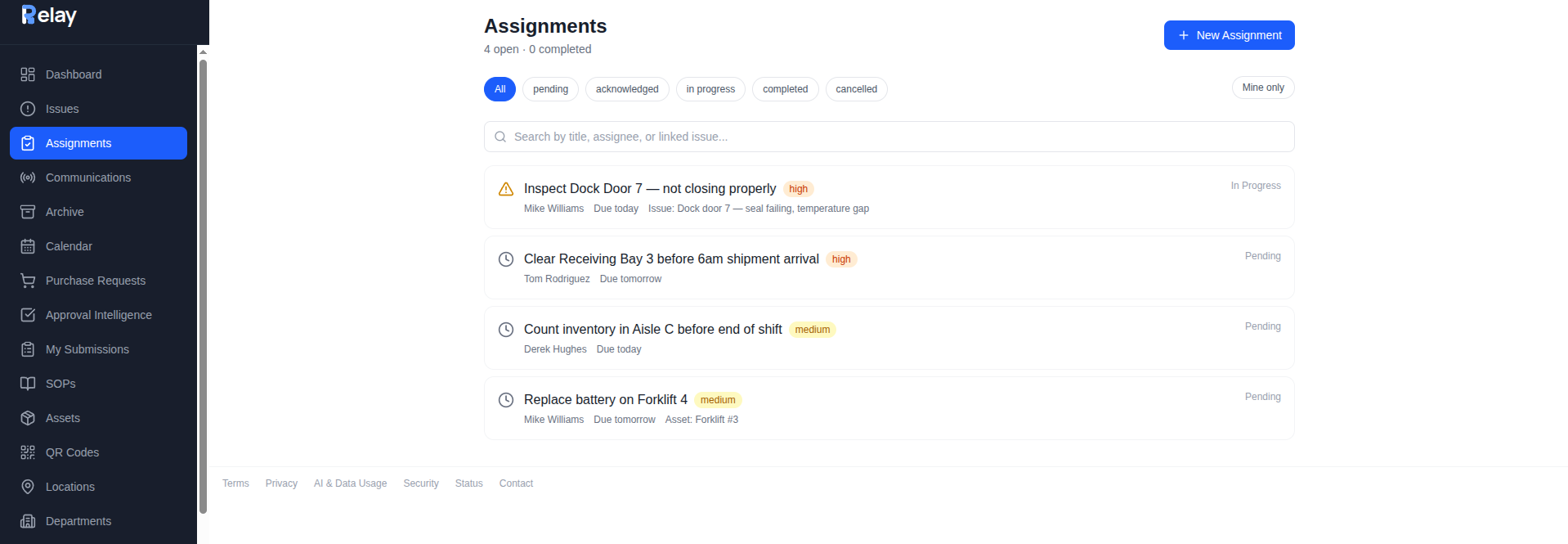Screen dimensions: 1568x544
Task: Open Privacy footer link
Action: pyautogui.click(x=281, y=483)
